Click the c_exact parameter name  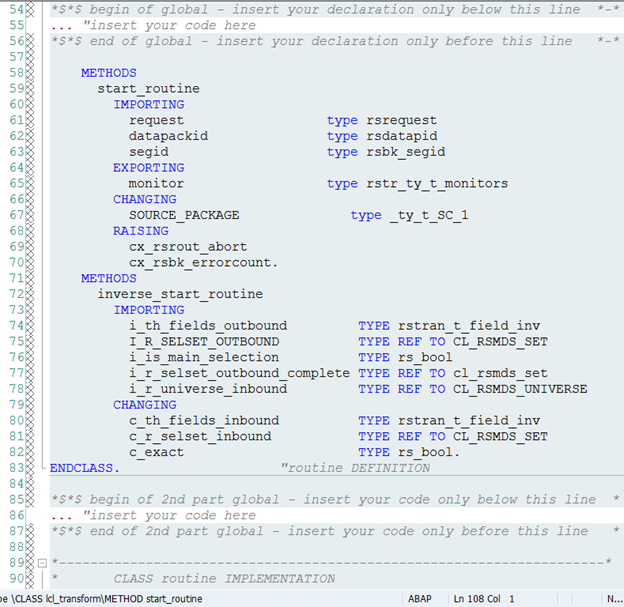click(156, 453)
